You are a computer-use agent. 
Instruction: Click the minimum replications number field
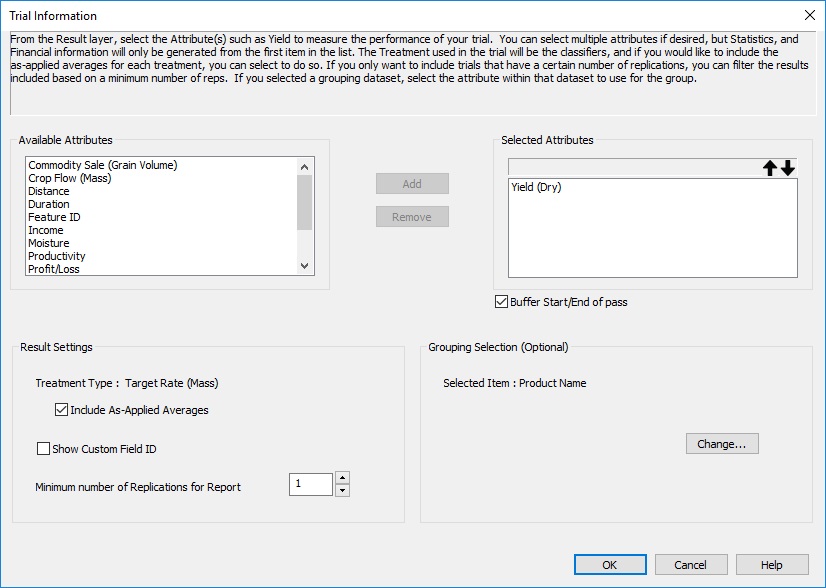point(310,485)
